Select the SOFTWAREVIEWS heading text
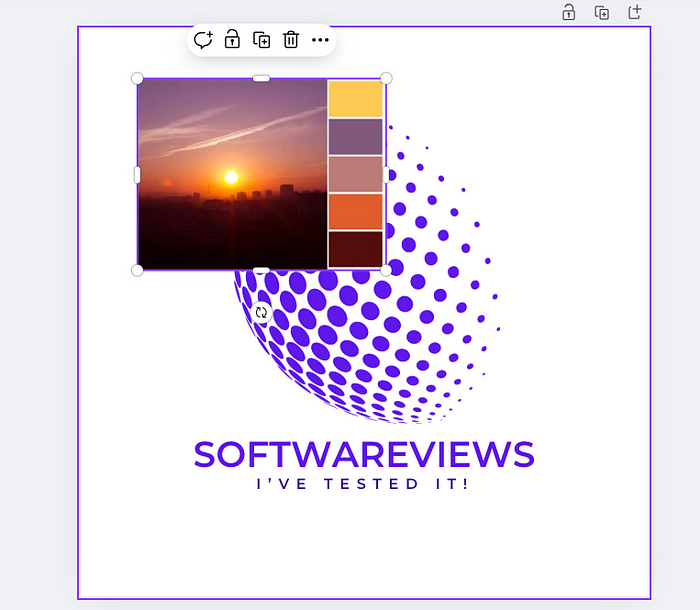This screenshot has height=610, width=700. (x=364, y=455)
